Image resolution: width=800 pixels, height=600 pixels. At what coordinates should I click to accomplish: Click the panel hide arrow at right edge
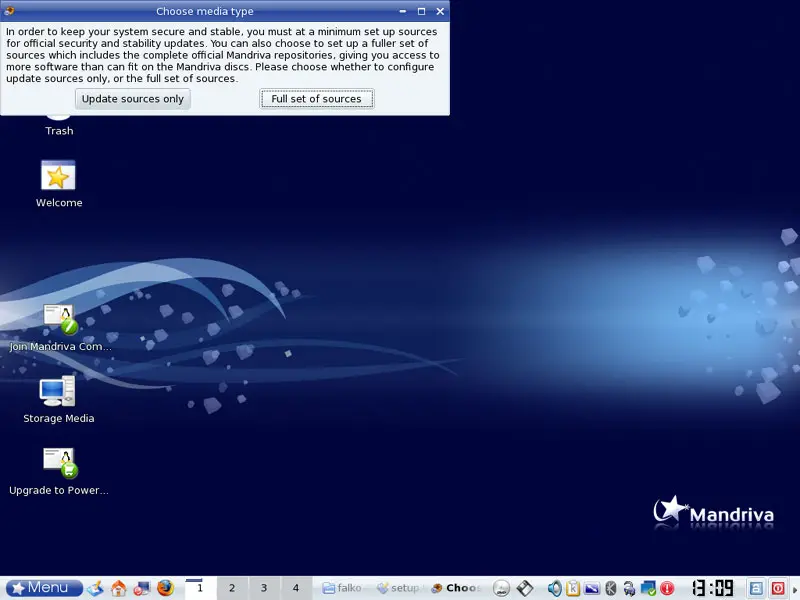pos(795,588)
